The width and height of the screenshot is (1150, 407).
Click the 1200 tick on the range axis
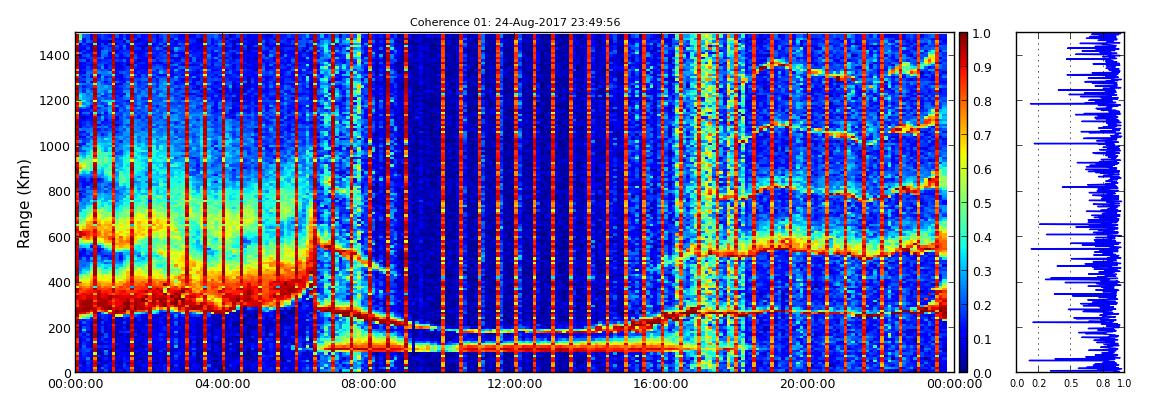coord(56,101)
